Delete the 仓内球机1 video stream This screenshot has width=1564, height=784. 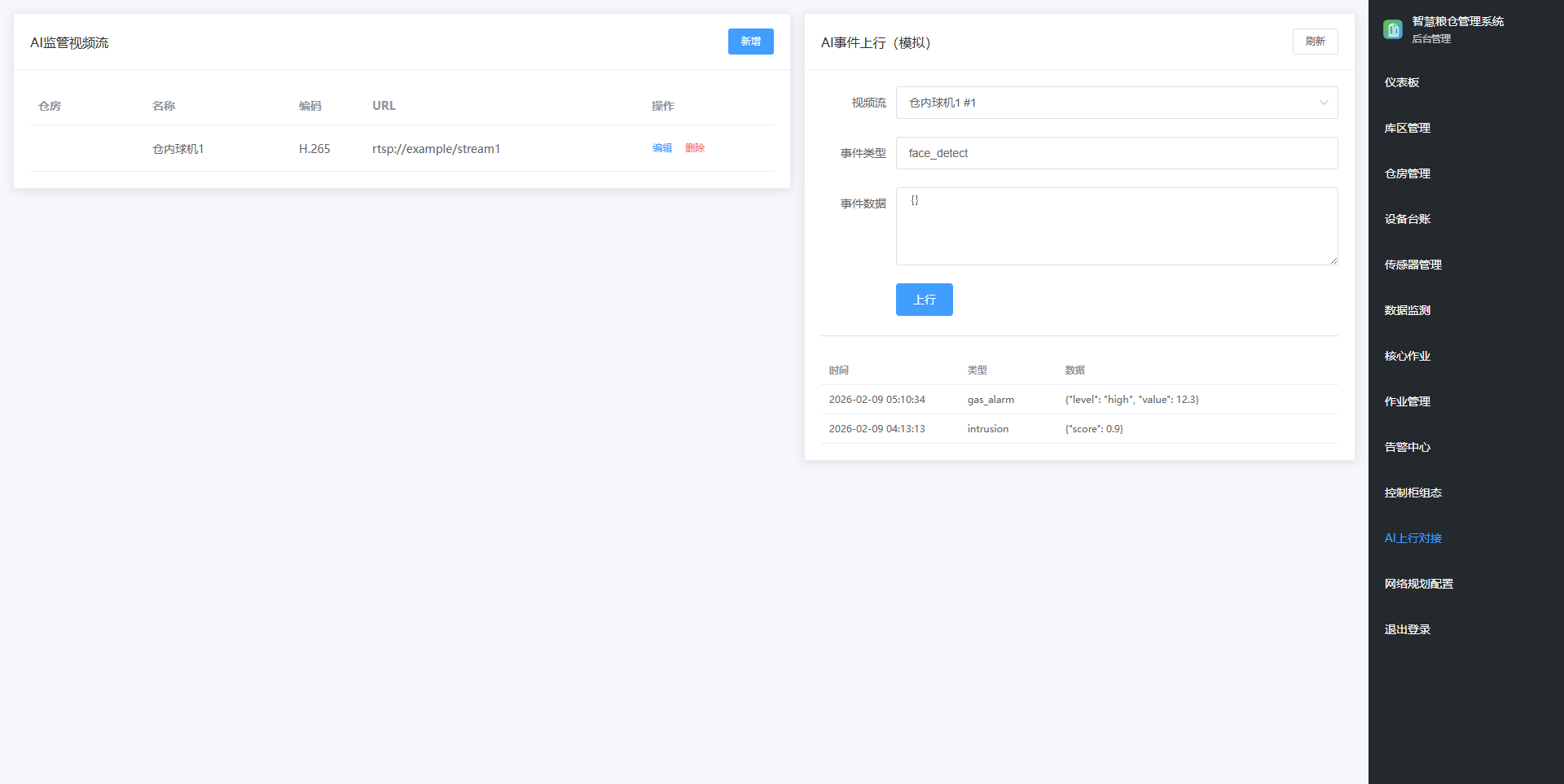(694, 148)
